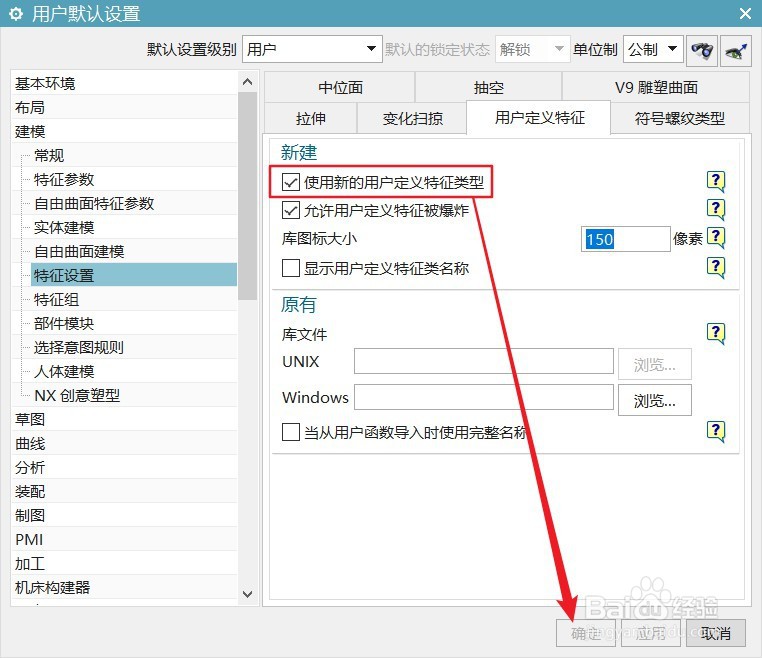The width and height of the screenshot is (762, 658).
Task: Switch to the V9 雕塑曲面 tab
Action: [656, 87]
